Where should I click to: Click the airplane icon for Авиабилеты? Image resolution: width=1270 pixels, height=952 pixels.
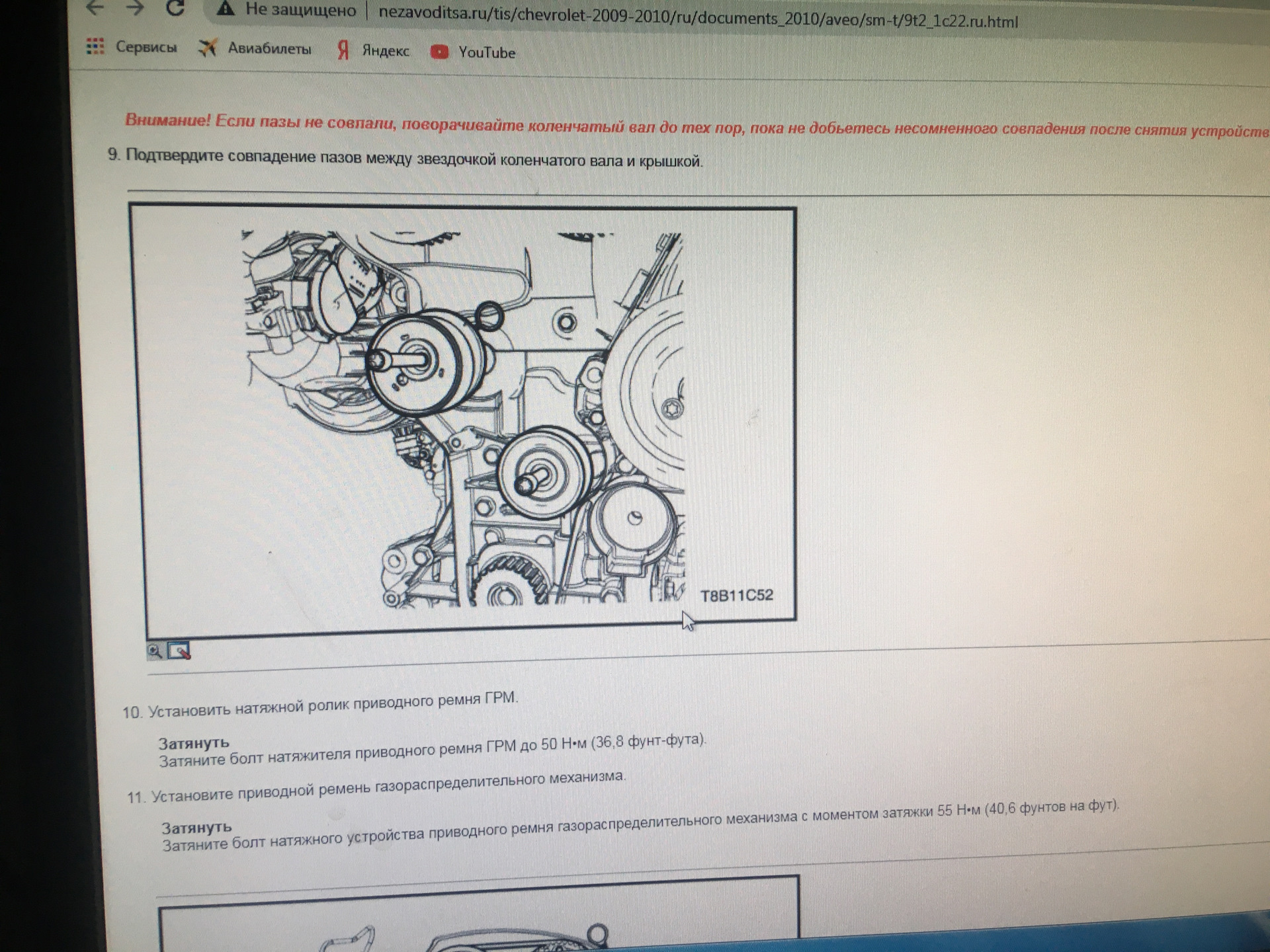pos(208,48)
